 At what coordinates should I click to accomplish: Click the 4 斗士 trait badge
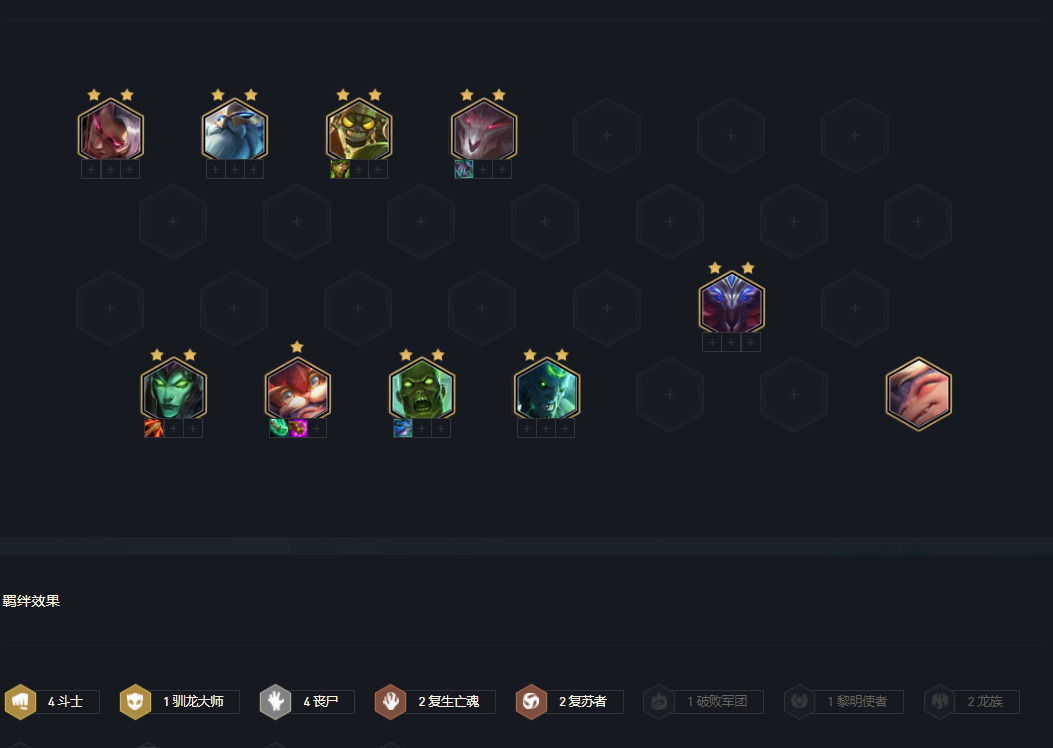click(52, 702)
